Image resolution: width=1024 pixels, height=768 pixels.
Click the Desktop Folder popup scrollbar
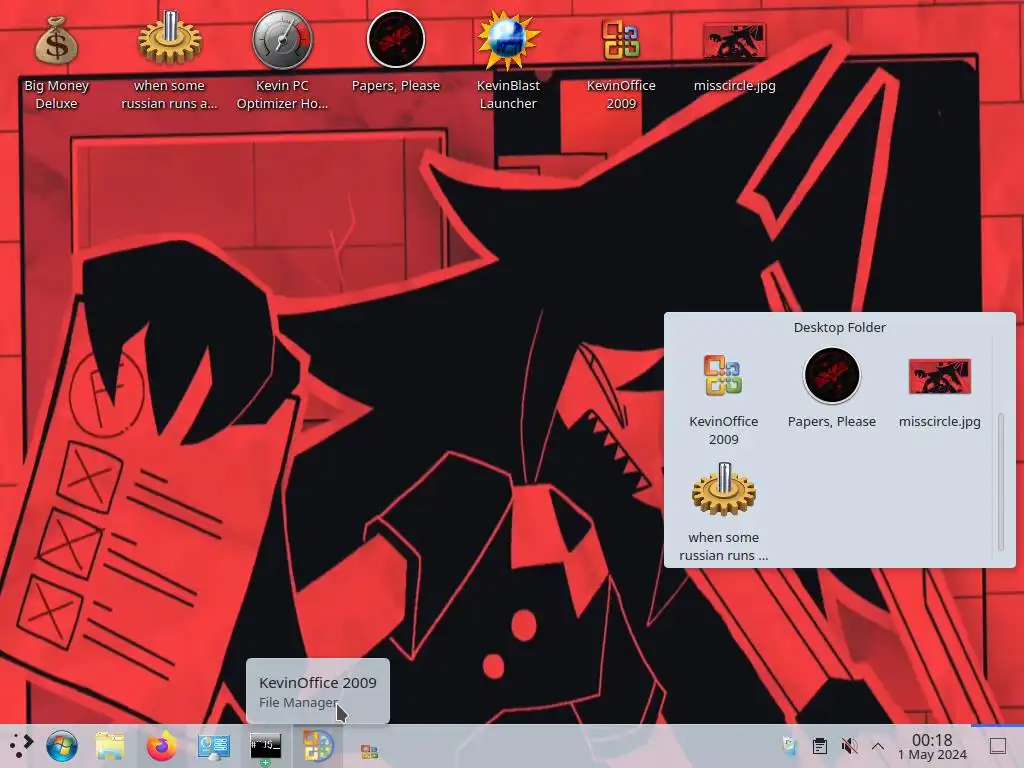pos(1000,481)
